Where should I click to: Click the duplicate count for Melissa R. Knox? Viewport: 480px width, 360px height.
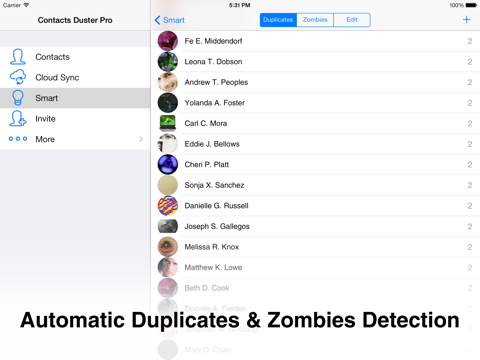[470, 247]
